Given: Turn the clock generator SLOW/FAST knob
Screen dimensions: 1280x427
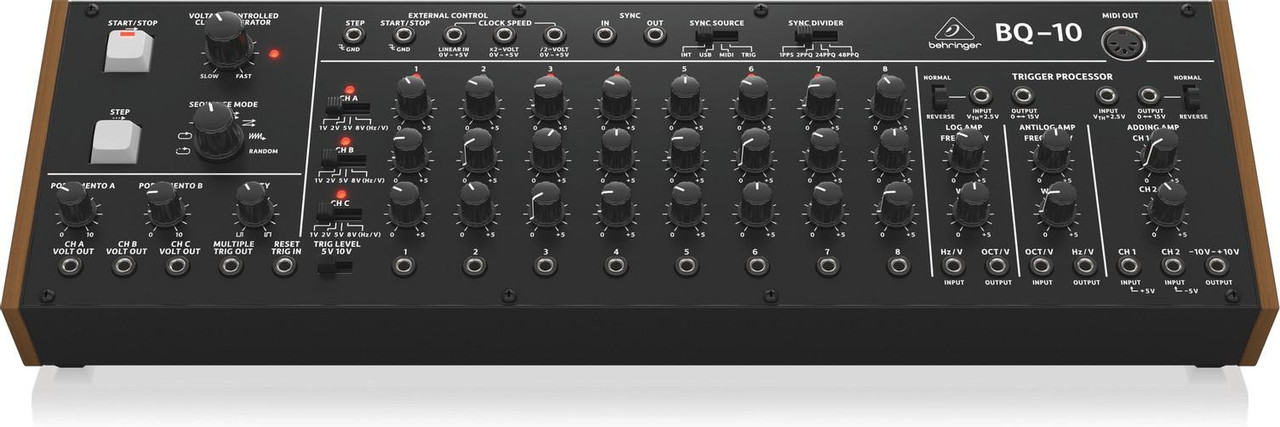Looking at the screenshot, I should 231,39.
